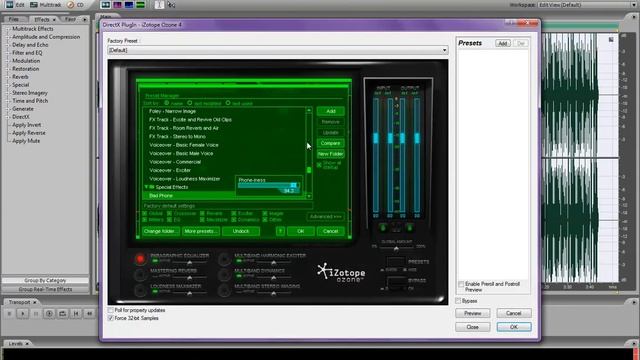Screen dimensions: 640x360
Task: Select the green spectral phase display icon
Action: click(140, 4)
